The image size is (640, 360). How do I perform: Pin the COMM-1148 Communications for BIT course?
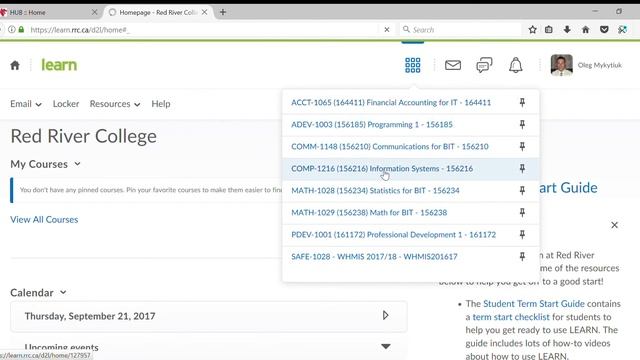(x=522, y=147)
